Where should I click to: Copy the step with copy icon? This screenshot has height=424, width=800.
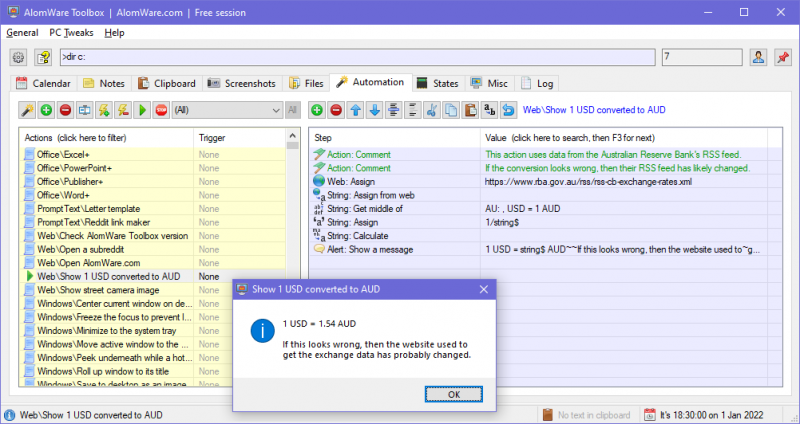click(451, 110)
